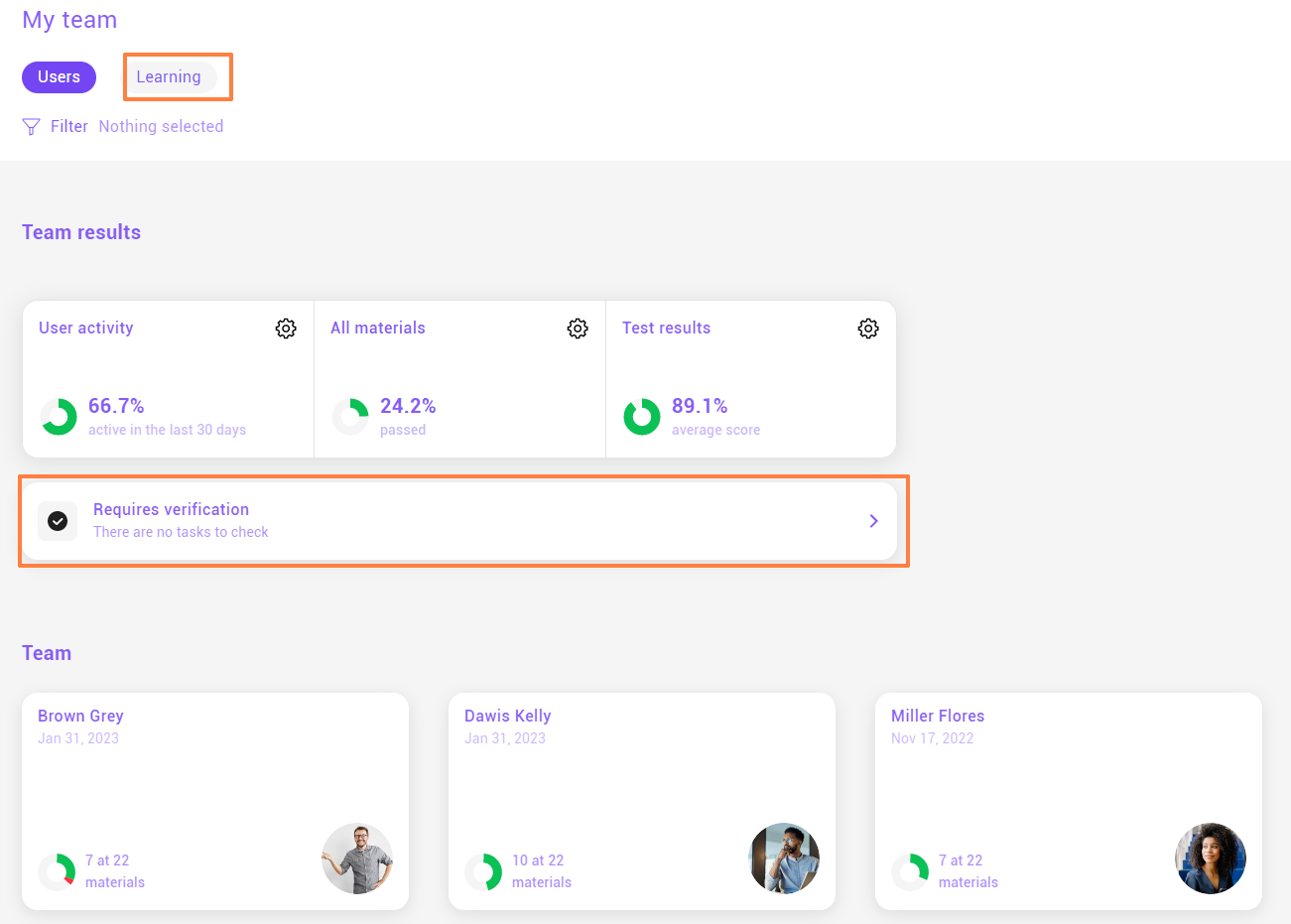Click the Nov 17, 2022 date
Viewport: 1291px width, 924px height.
pyautogui.click(x=932, y=738)
